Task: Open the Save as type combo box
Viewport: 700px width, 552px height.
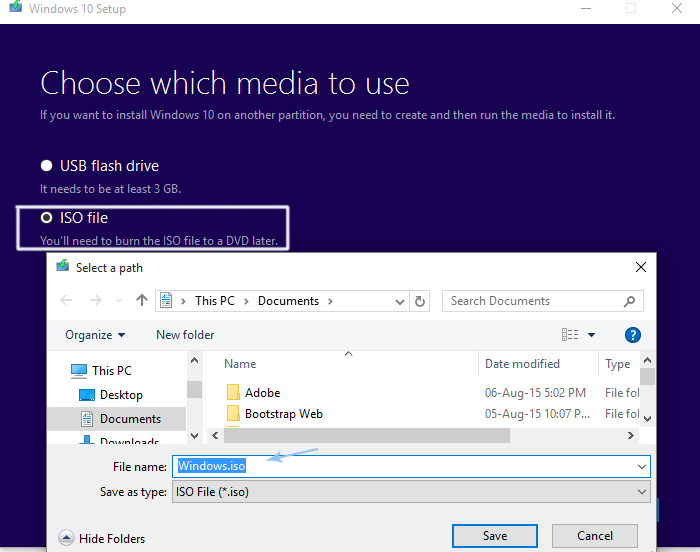Action: pos(411,492)
